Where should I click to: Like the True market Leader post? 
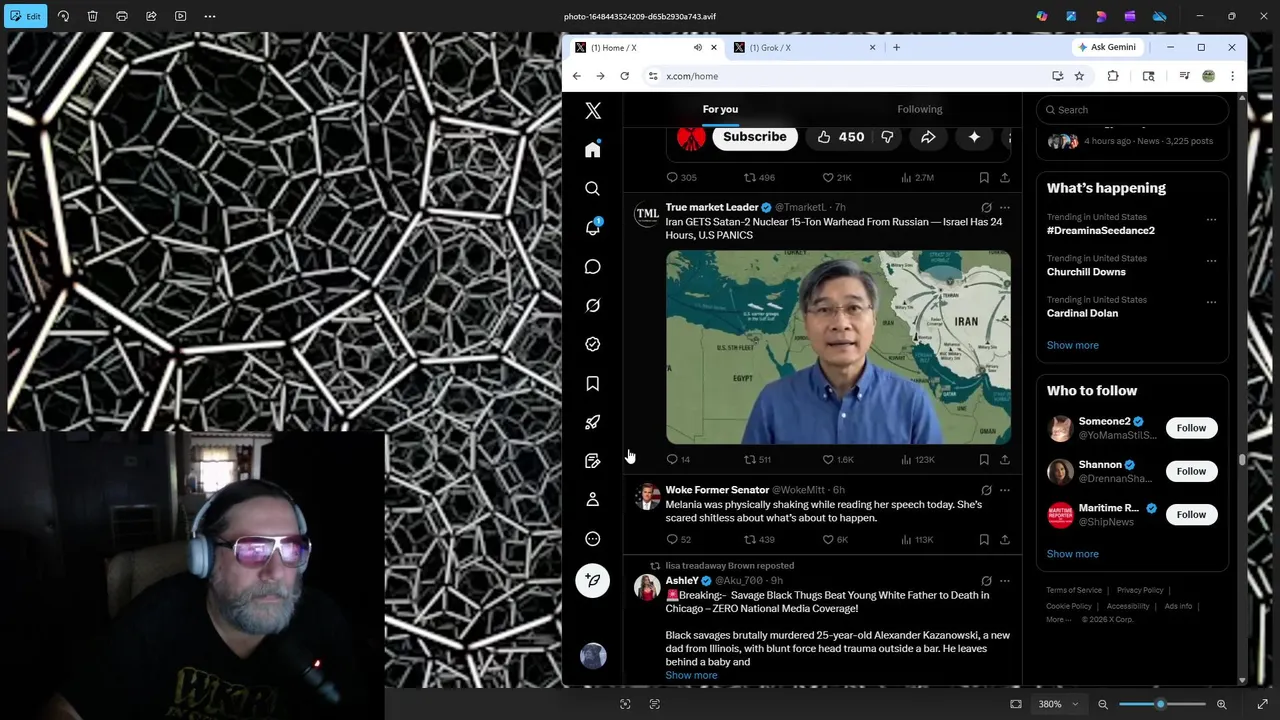837,460
